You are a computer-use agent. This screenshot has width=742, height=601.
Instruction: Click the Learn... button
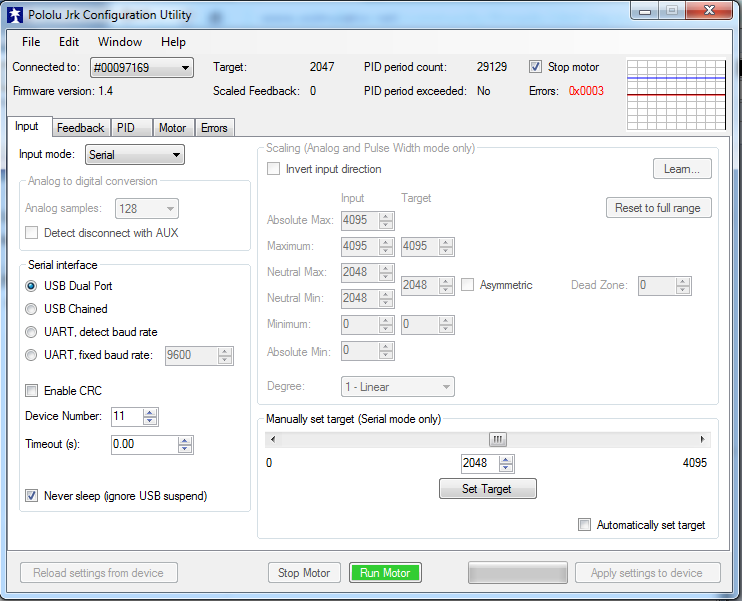coord(682,169)
